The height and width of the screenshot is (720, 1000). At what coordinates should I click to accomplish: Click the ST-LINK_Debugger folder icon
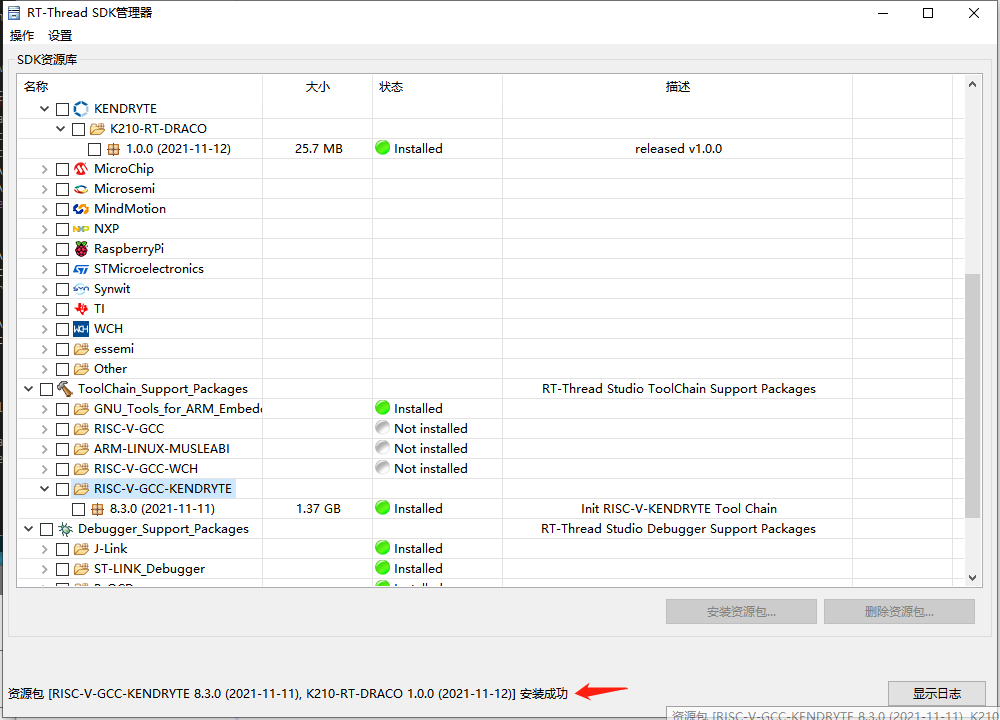(81, 569)
